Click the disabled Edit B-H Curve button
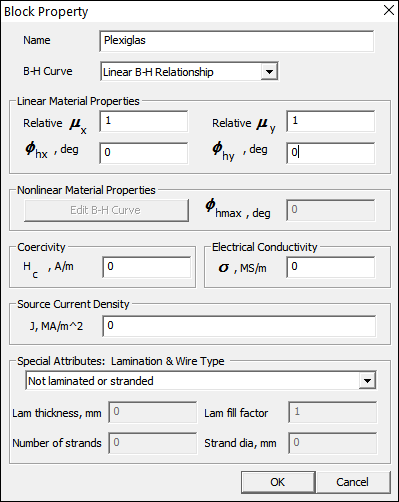 (106, 210)
